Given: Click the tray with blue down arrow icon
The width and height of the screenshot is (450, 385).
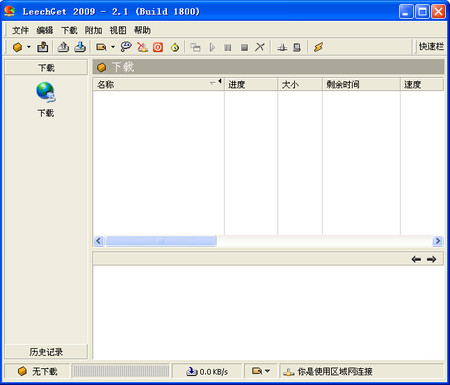Looking at the screenshot, I should pyautogui.click(x=80, y=47).
